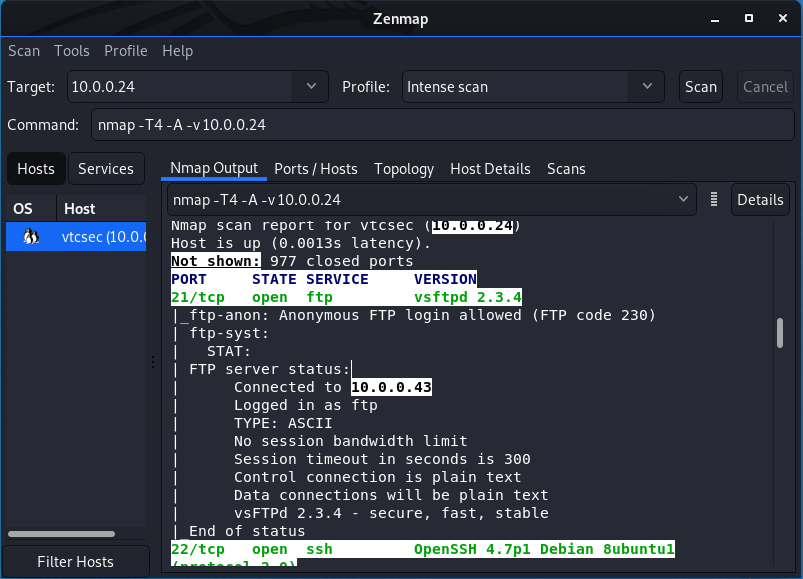Click the 'STATE' column header in output
The width and height of the screenshot is (803, 579).
(274, 279)
